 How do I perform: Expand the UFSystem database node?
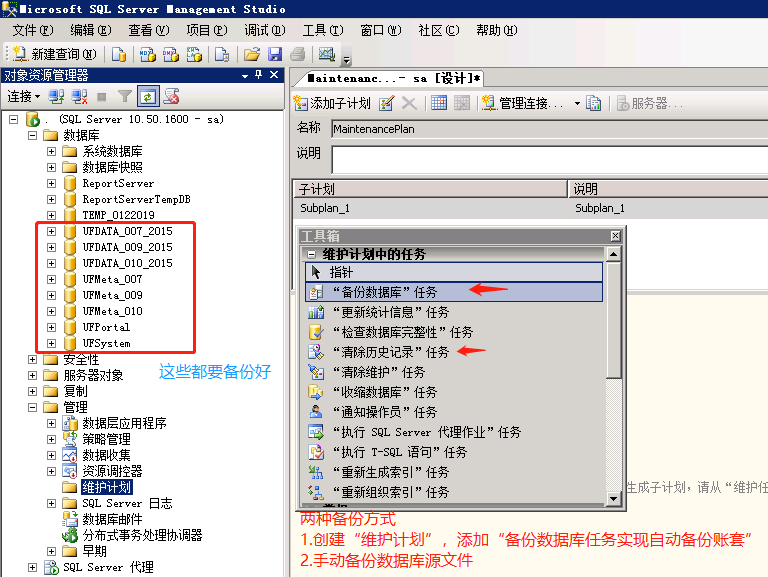(x=51, y=343)
